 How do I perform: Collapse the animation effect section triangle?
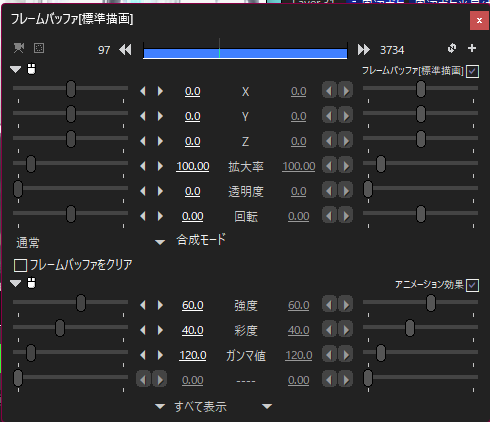point(15,283)
